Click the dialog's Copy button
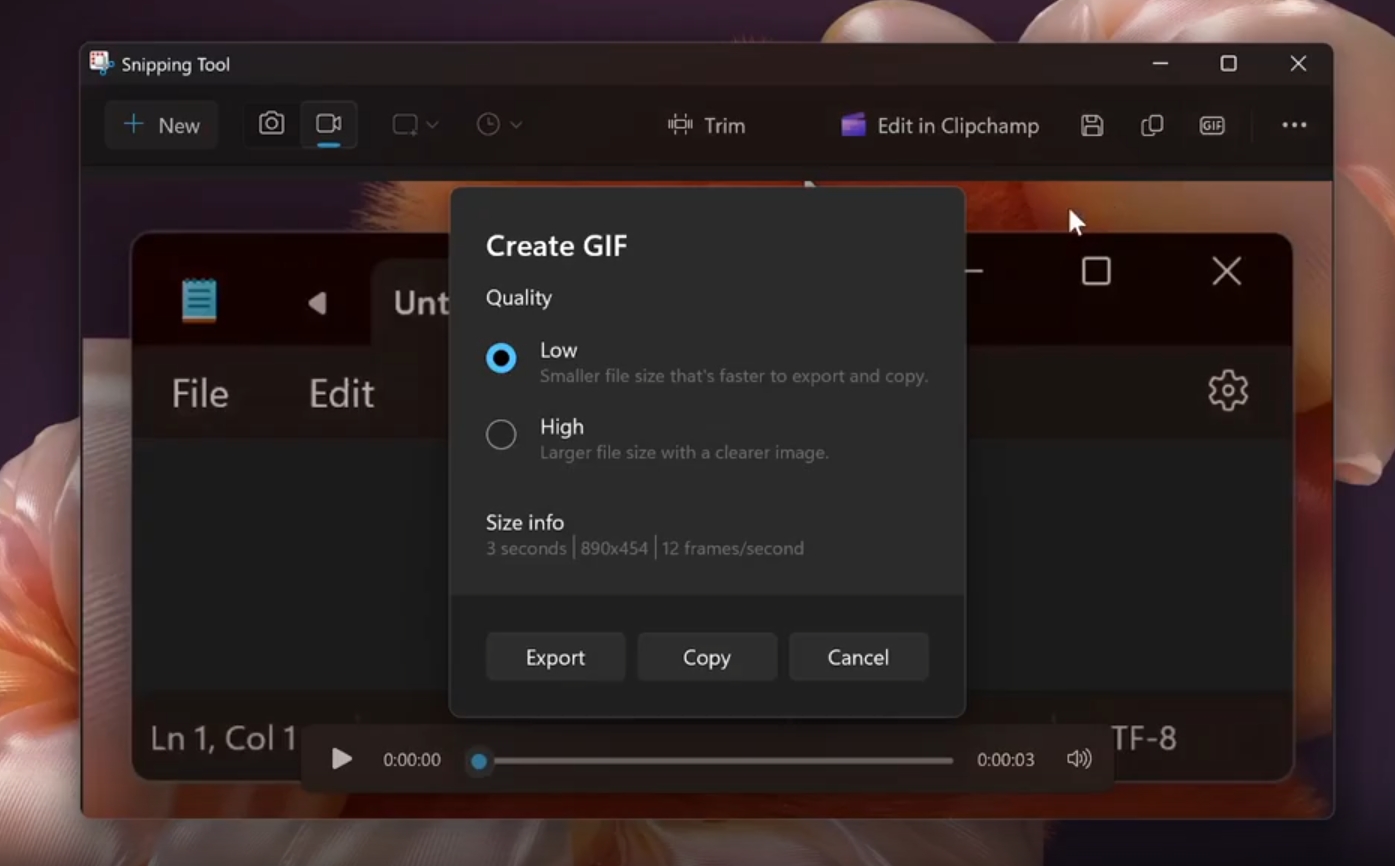The height and width of the screenshot is (866, 1395). [x=707, y=657]
